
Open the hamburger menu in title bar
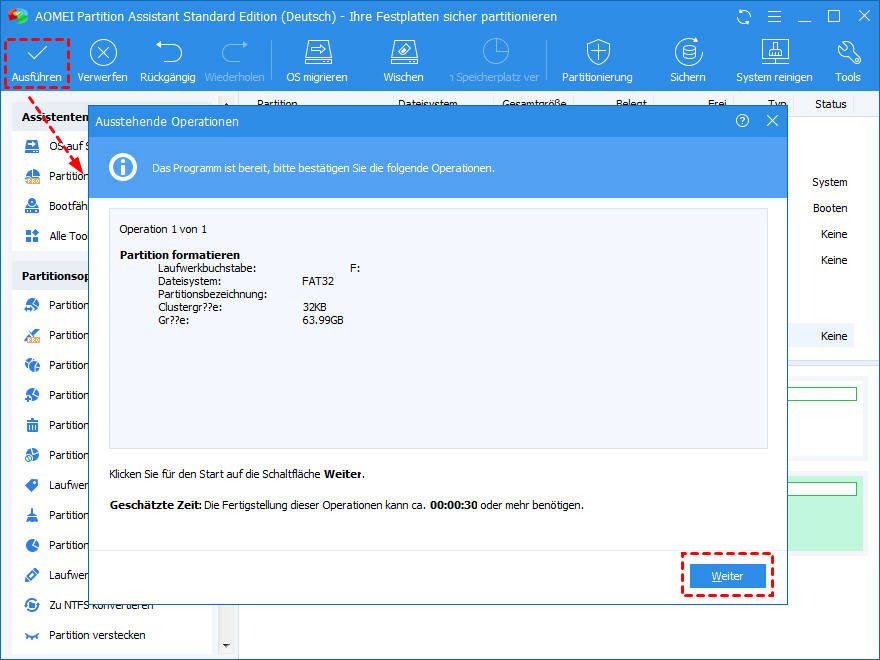pos(774,17)
